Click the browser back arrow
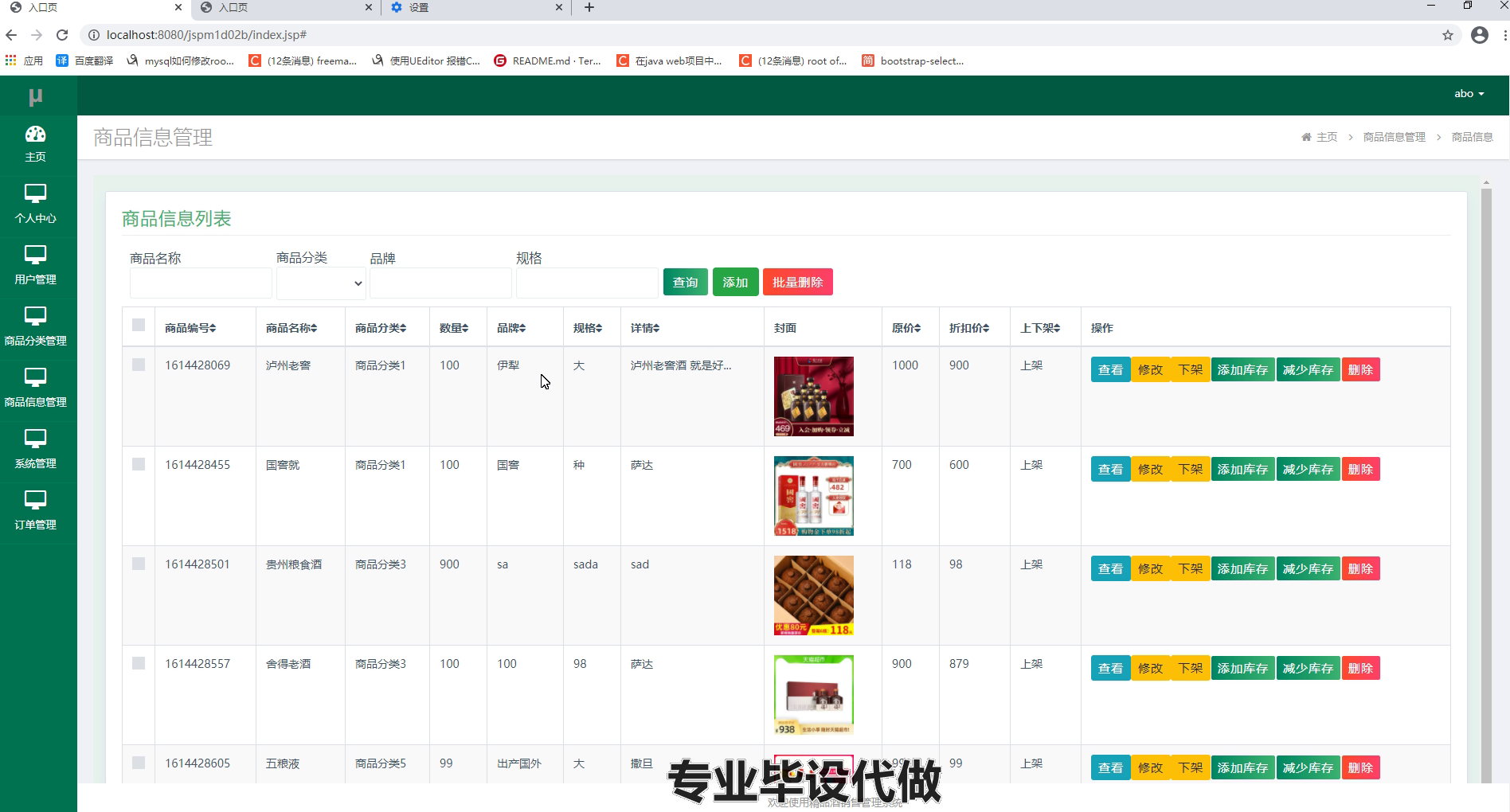This screenshot has width=1510, height=812. click(11, 35)
